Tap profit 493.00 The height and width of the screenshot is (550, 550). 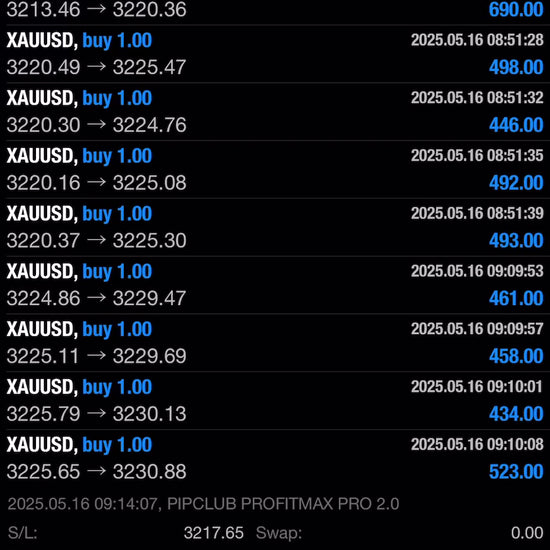point(516,241)
